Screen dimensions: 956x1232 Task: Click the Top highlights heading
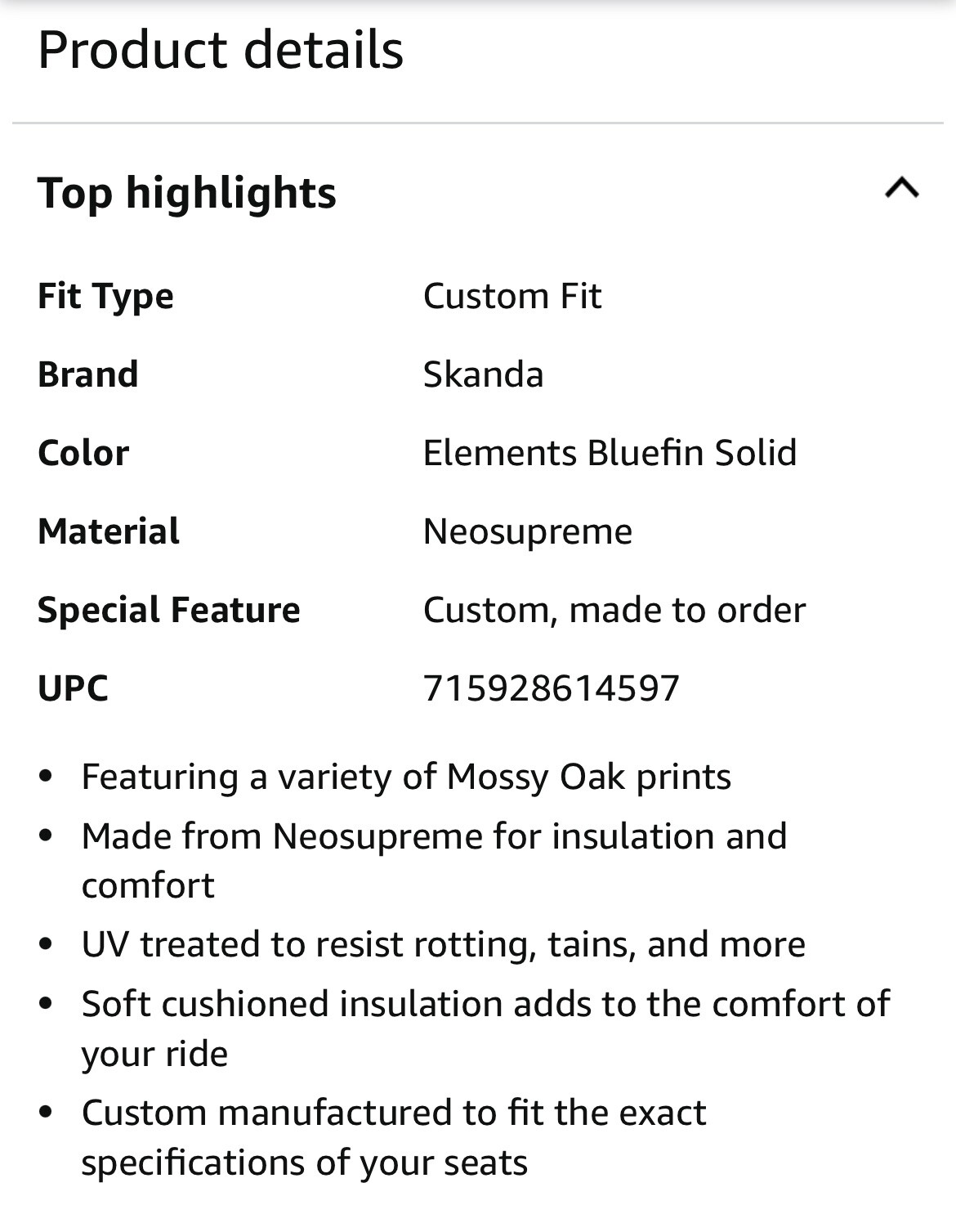click(x=187, y=194)
